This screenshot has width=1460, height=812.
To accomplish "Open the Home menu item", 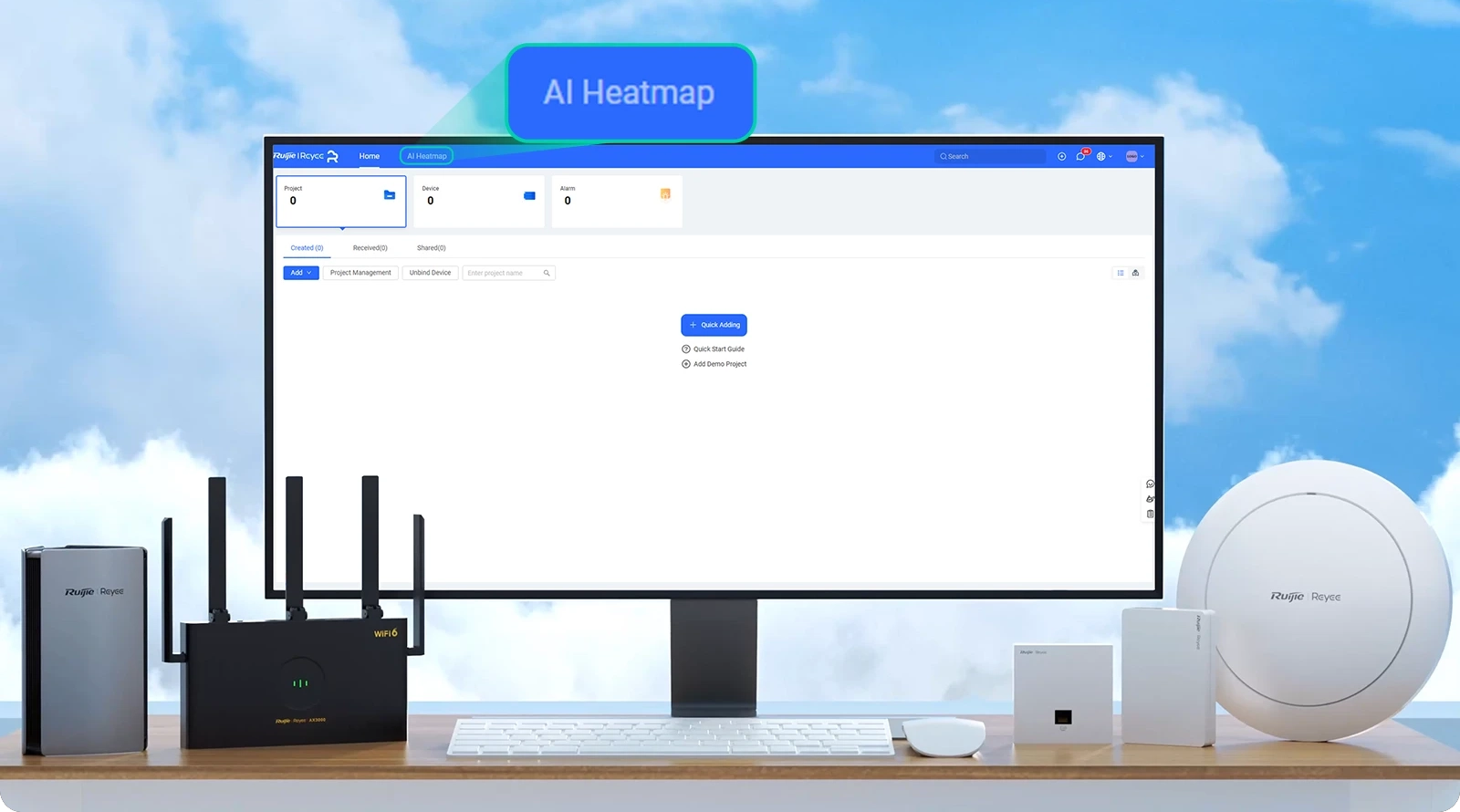I will (x=369, y=156).
